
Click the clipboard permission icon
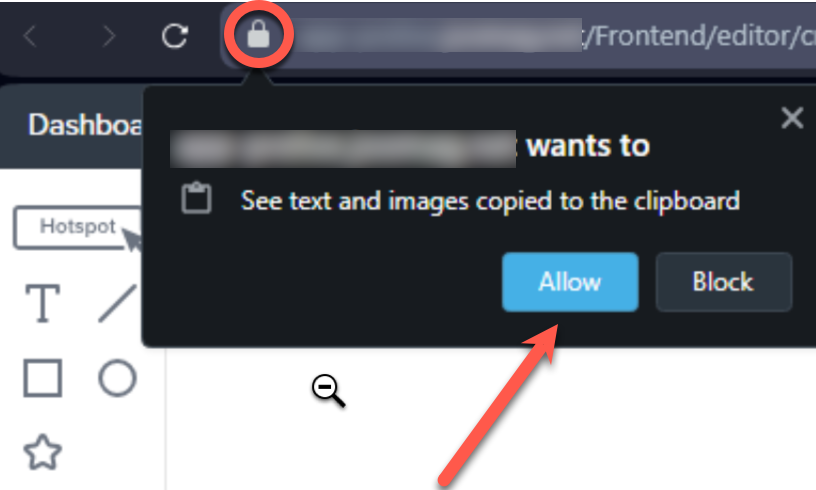196,198
